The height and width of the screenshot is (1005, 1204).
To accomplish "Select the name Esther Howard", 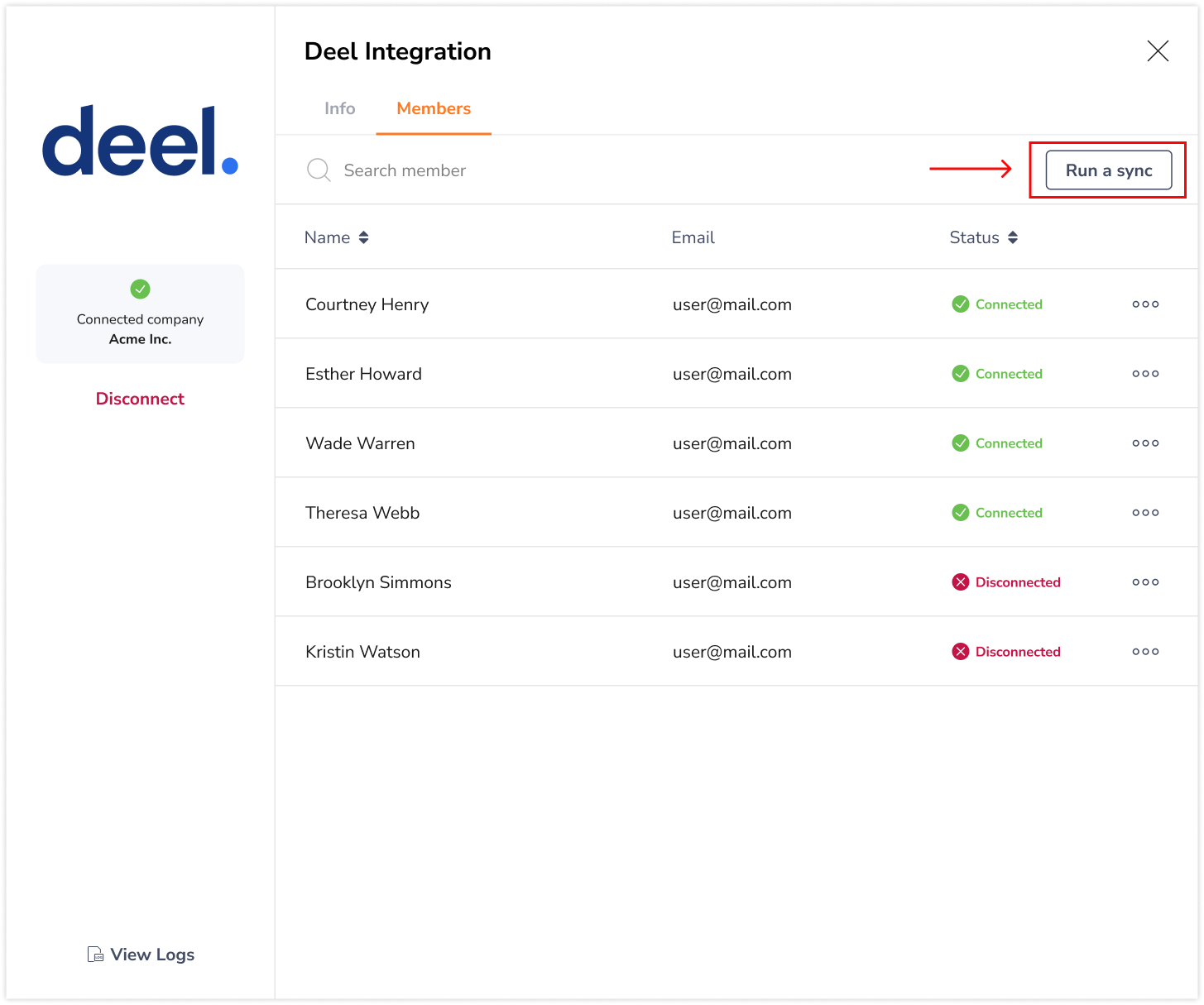I will (x=363, y=374).
